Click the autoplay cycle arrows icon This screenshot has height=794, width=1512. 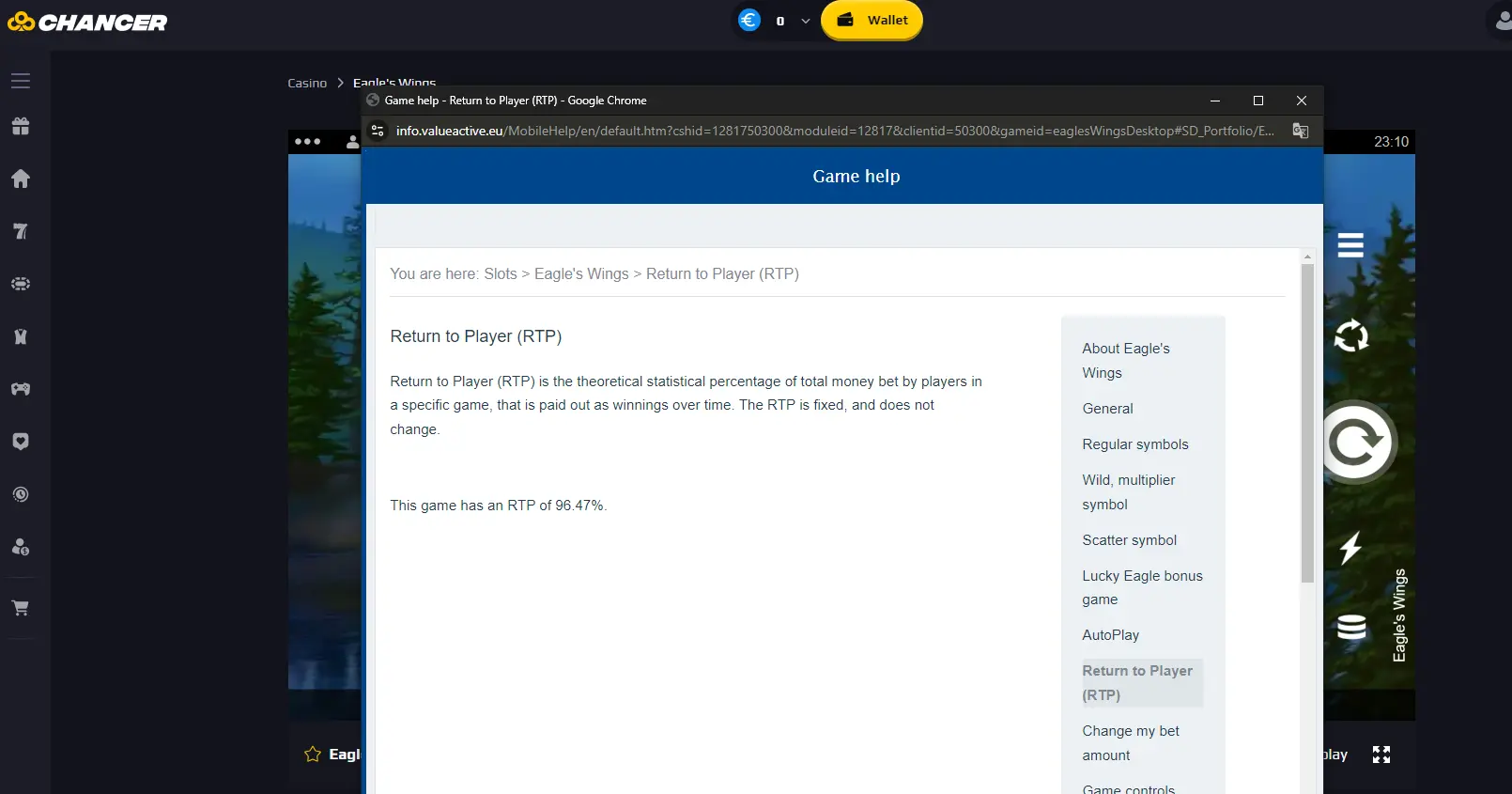pos(1351,335)
